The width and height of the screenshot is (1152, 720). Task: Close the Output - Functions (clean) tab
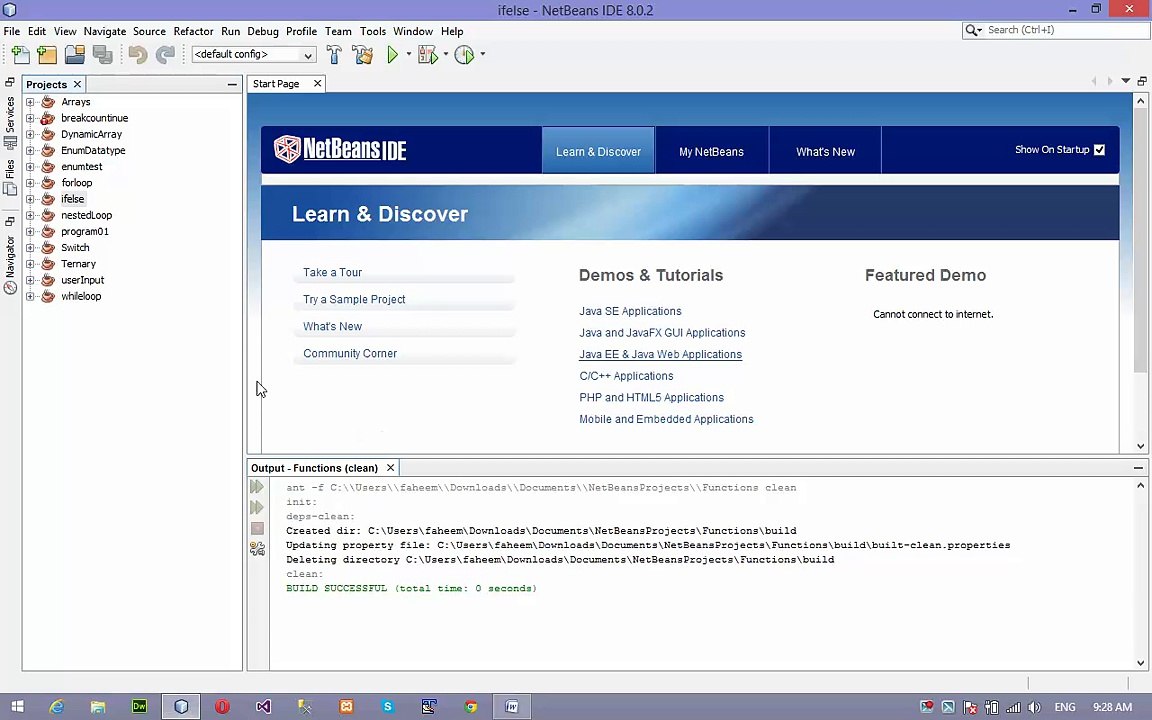(x=391, y=468)
